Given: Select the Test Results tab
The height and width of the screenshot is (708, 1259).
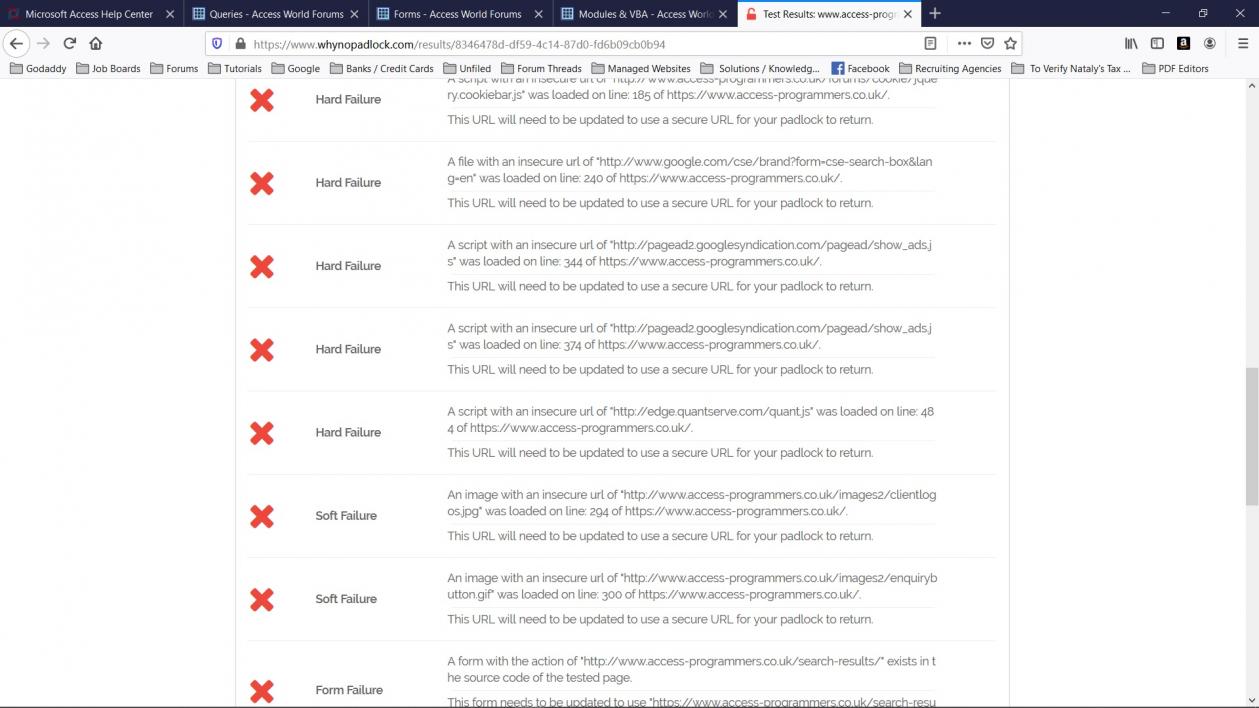Looking at the screenshot, I should [x=828, y=14].
